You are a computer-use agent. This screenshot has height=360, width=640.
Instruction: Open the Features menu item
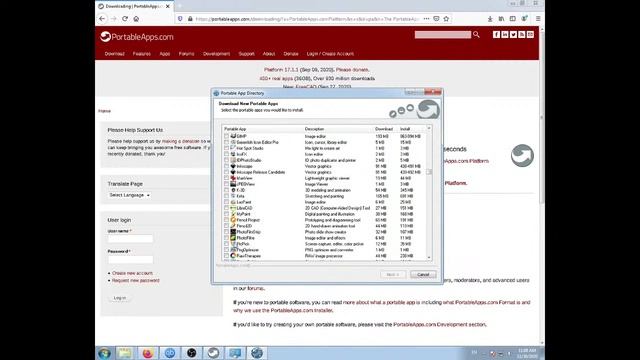pyautogui.click(x=142, y=54)
